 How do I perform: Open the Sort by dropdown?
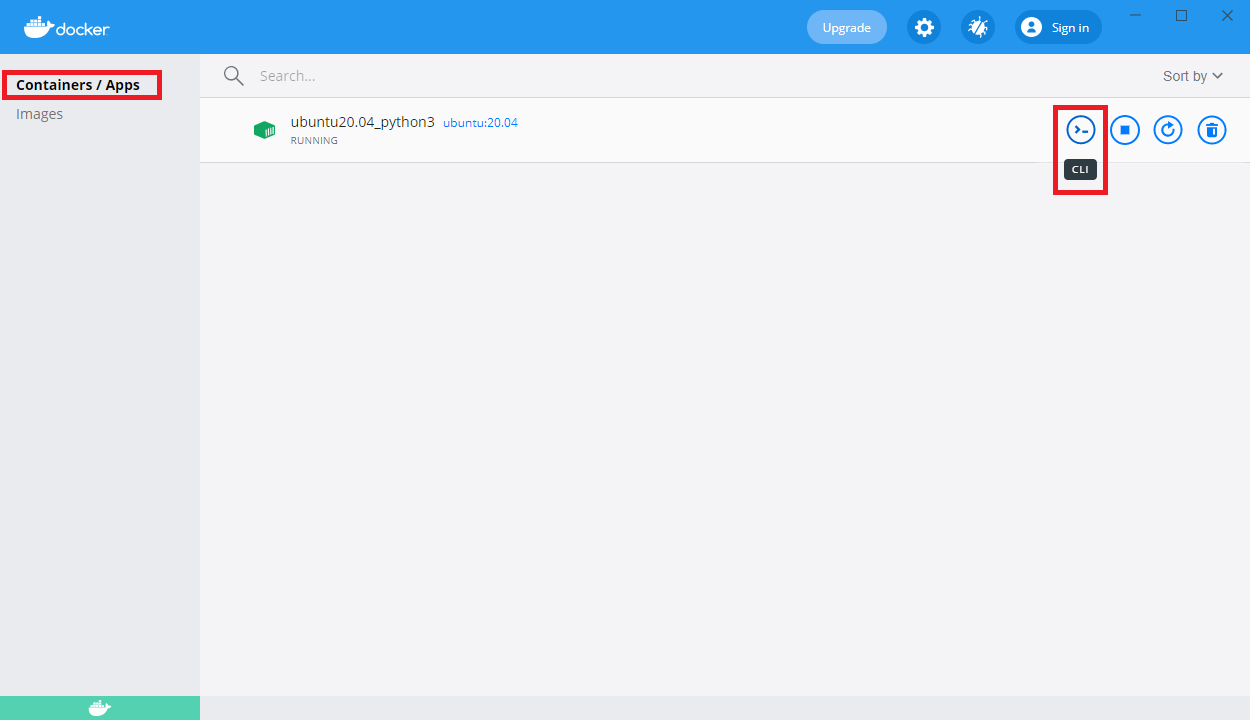click(1192, 75)
